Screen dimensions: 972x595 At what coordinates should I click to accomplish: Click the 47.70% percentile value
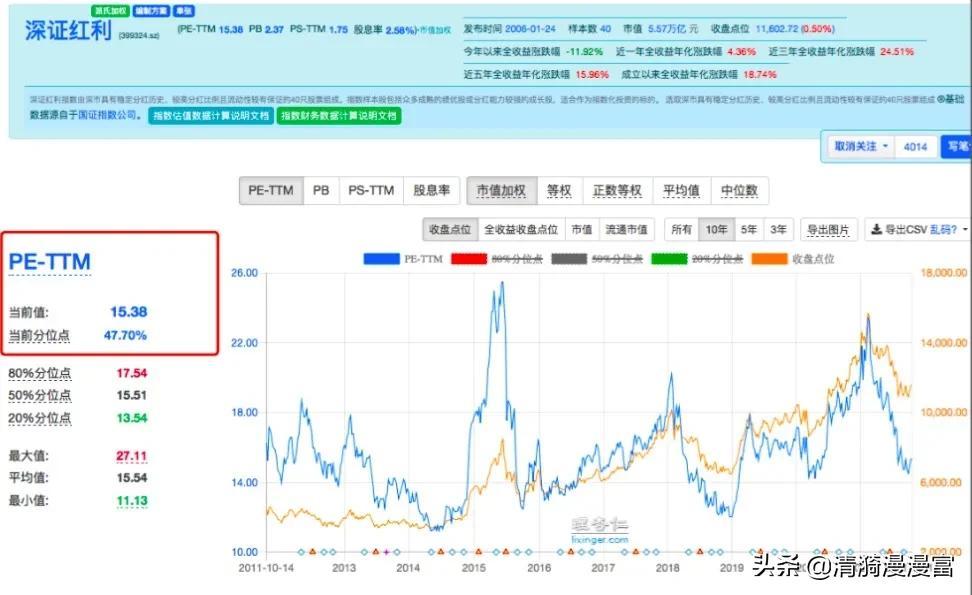coord(125,335)
